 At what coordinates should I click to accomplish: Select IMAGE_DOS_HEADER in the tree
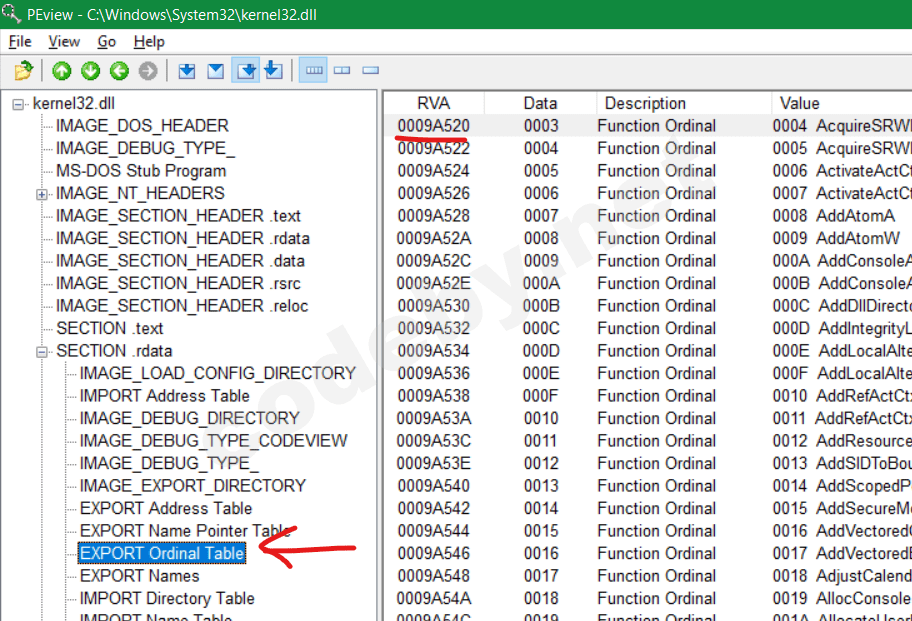click(x=142, y=126)
